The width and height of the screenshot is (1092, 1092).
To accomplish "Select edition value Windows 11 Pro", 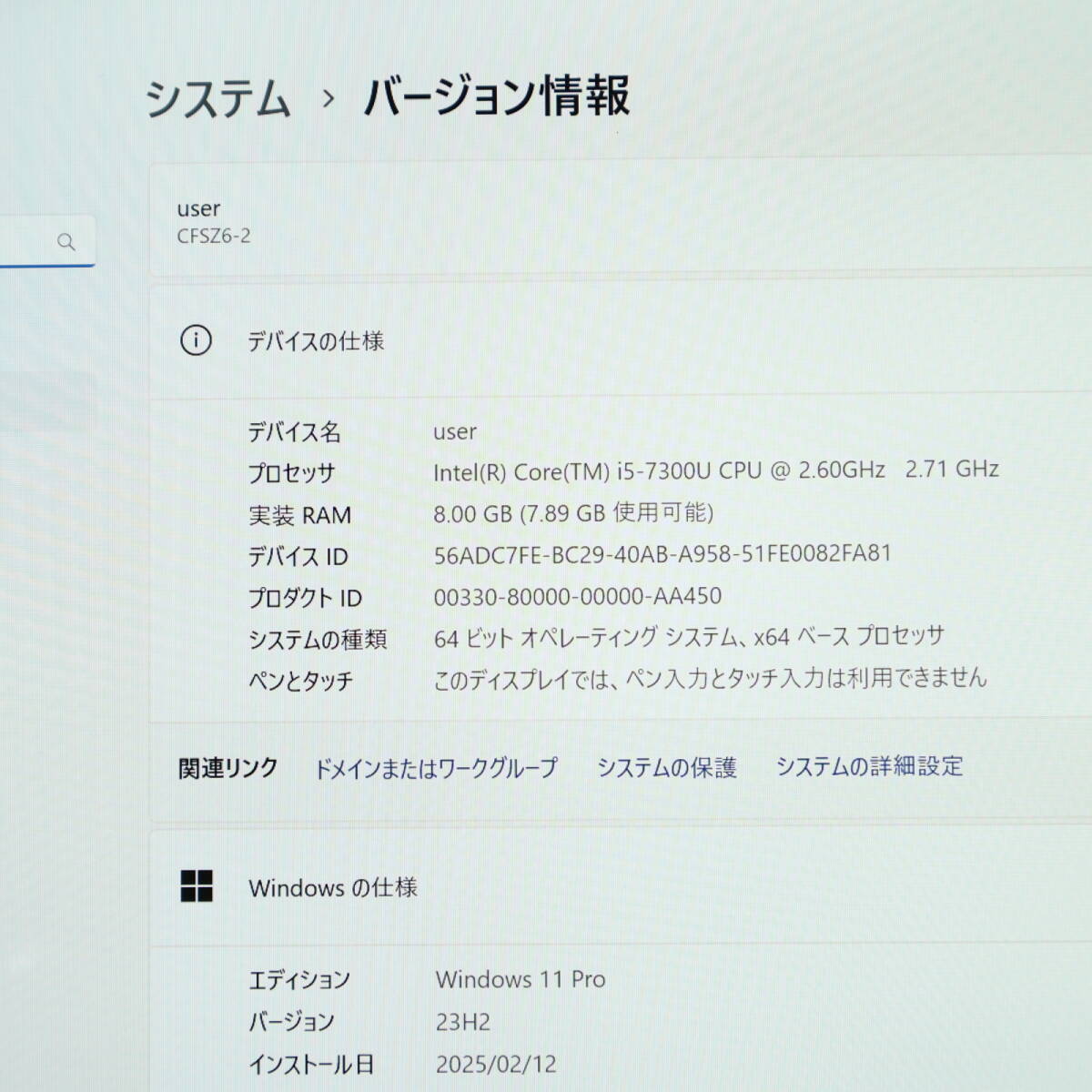I will point(521,979).
